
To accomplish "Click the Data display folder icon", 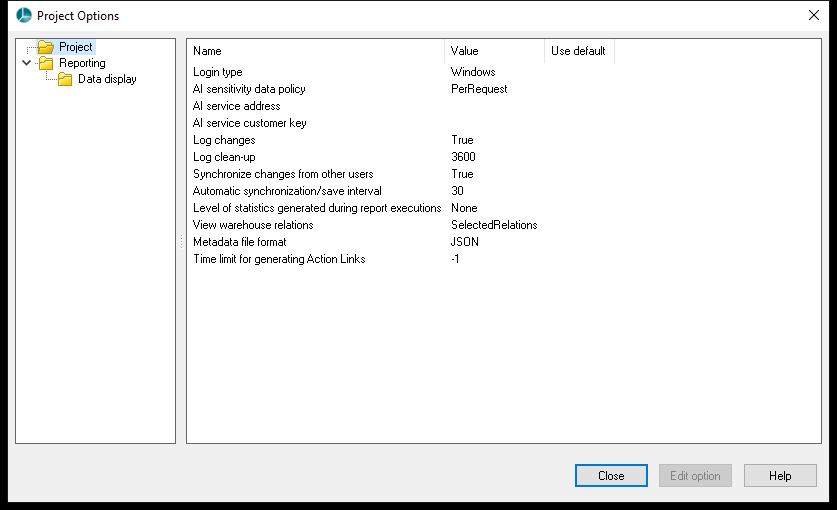I will 65,80.
